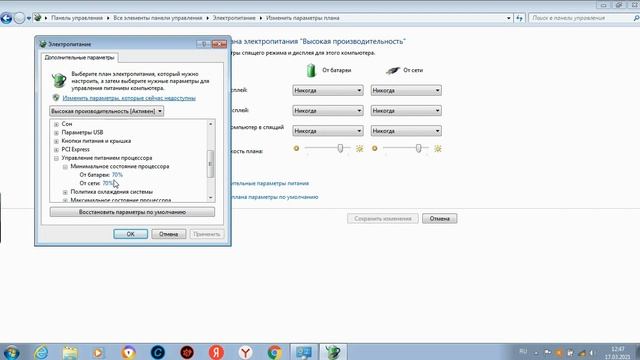Click Отмена in the Электропитание dialog
The width and height of the screenshot is (640, 360).
169,234
